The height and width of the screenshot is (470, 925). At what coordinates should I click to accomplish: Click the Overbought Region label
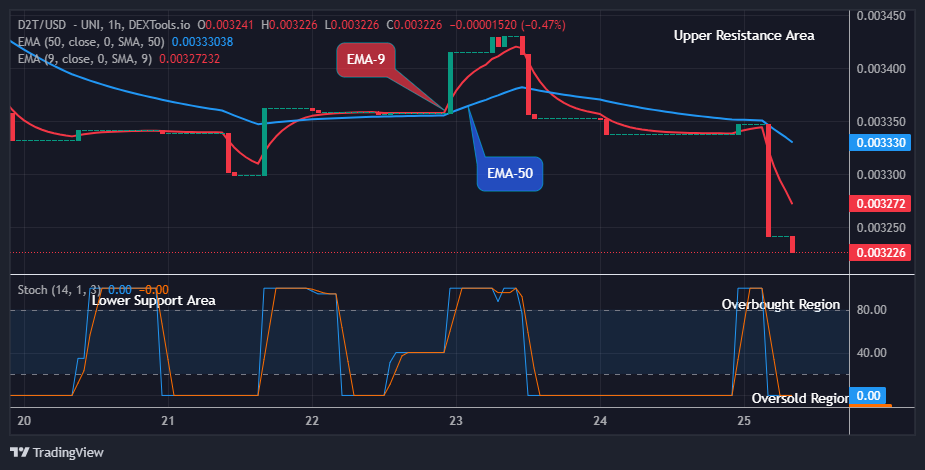point(780,304)
